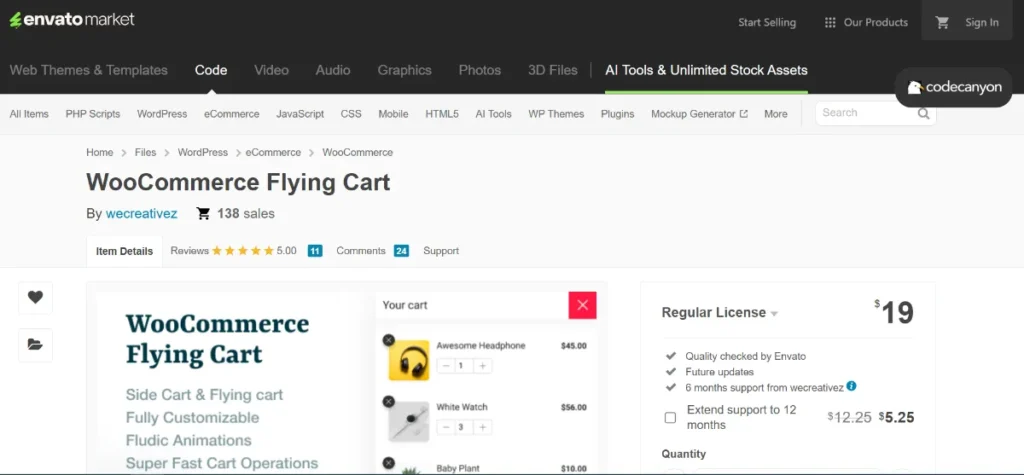Open the HTML5 category

[x=442, y=114]
